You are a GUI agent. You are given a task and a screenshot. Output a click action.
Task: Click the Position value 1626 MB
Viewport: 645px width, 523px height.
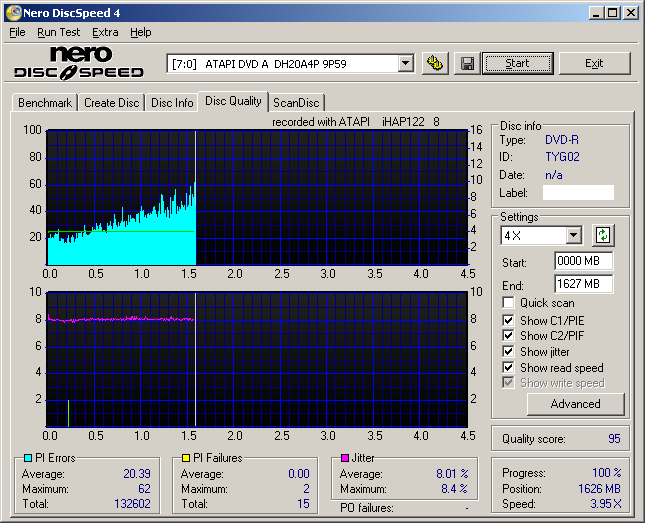coord(599,488)
